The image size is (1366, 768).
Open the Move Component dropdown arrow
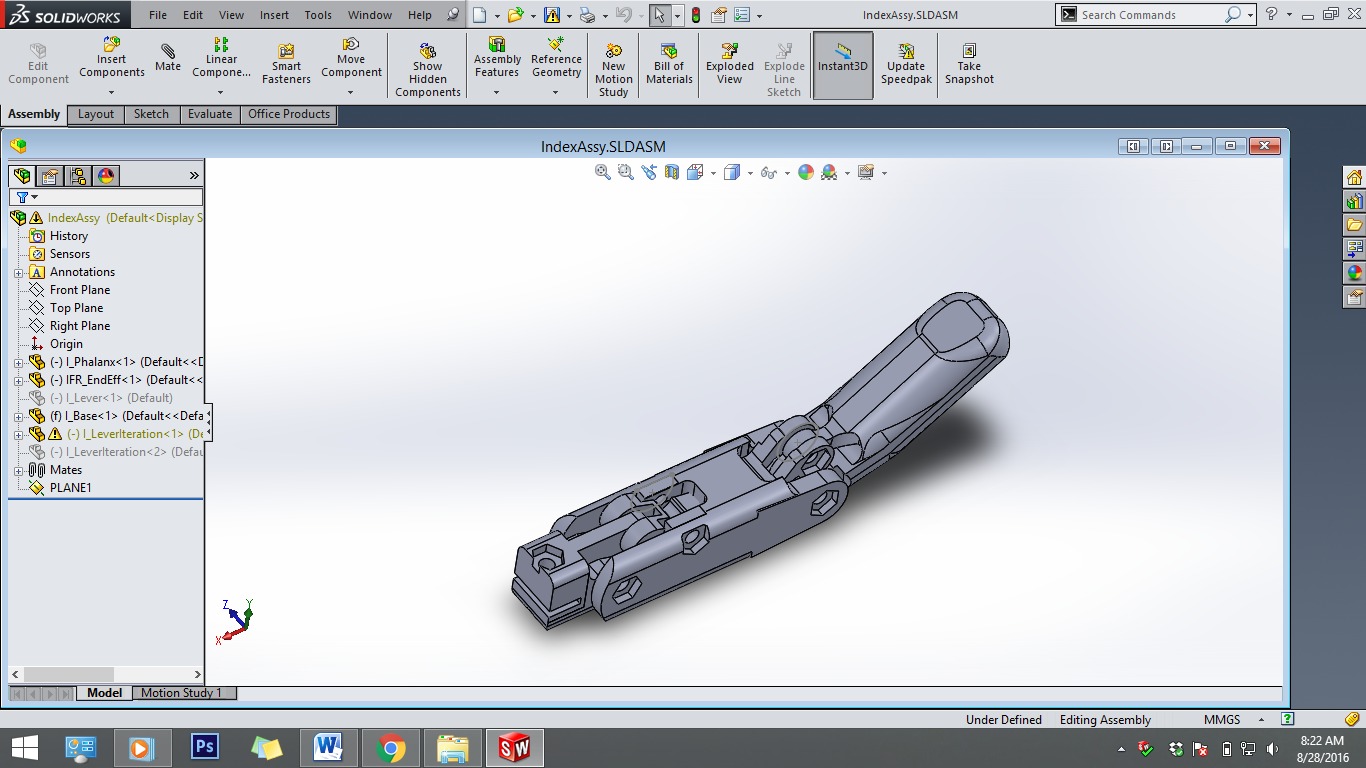351,92
